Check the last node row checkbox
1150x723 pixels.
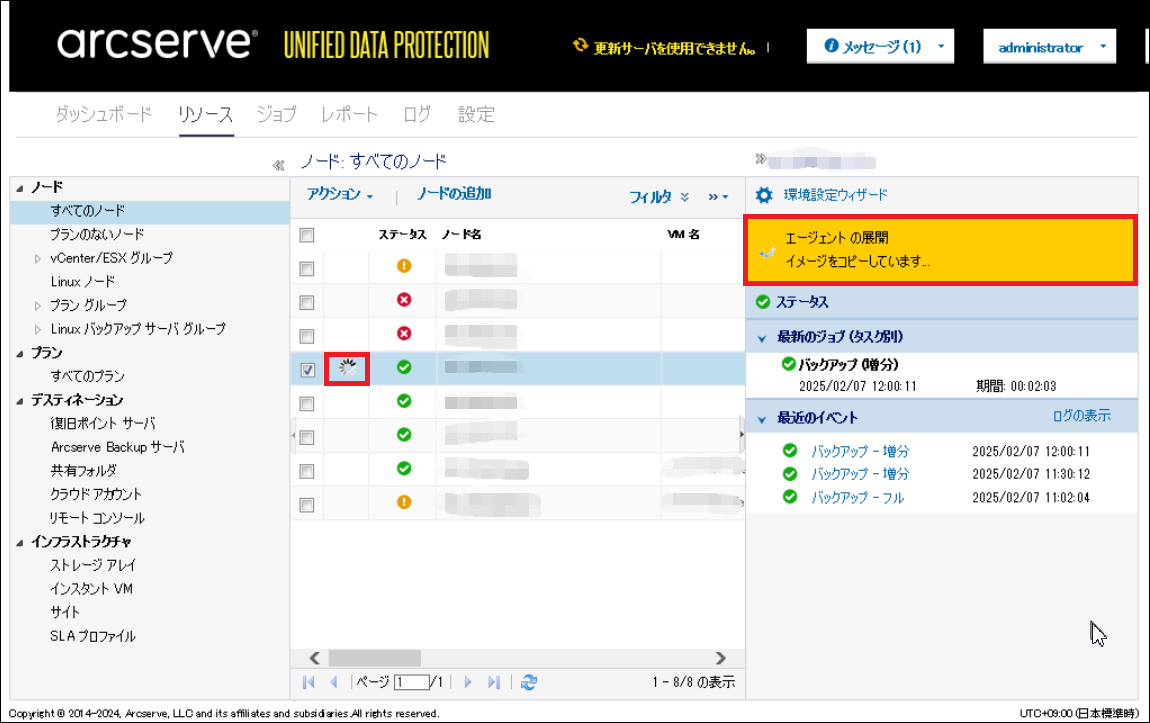click(x=307, y=505)
